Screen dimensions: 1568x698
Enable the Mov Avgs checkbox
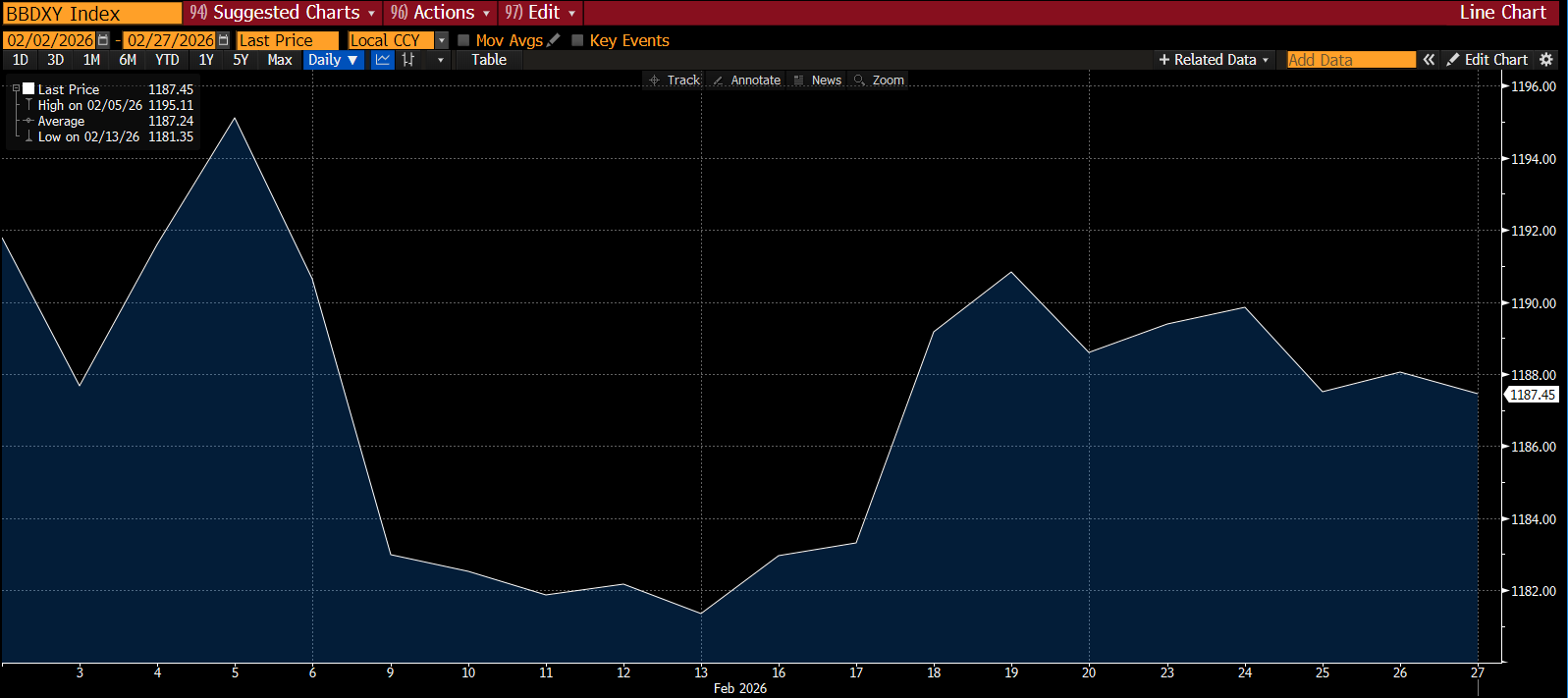pos(463,40)
